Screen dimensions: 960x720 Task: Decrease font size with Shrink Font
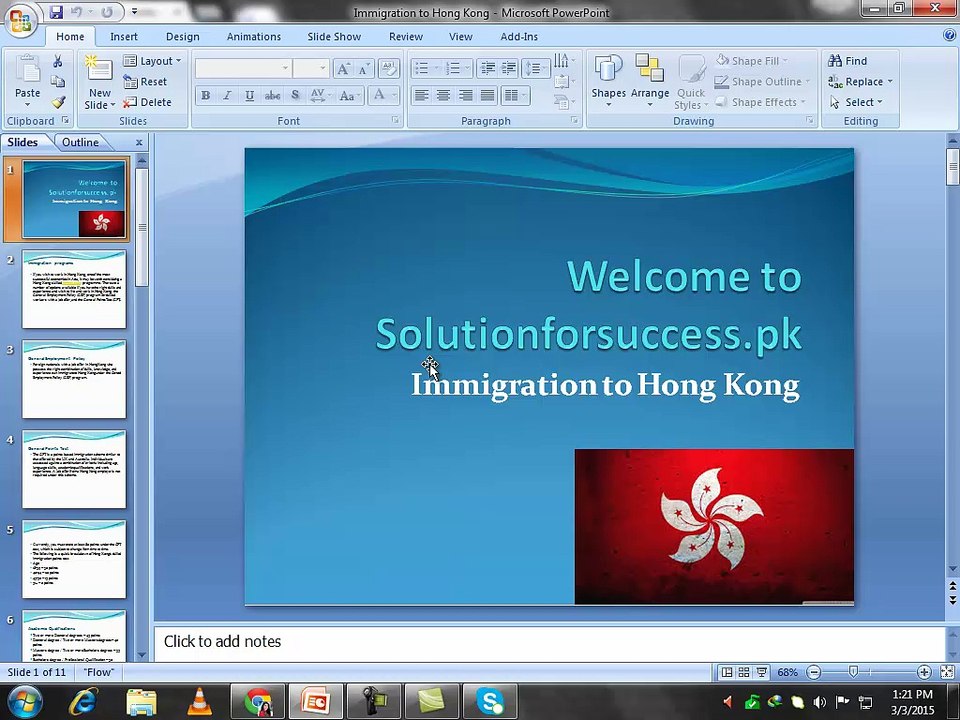pyautogui.click(x=363, y=69)
